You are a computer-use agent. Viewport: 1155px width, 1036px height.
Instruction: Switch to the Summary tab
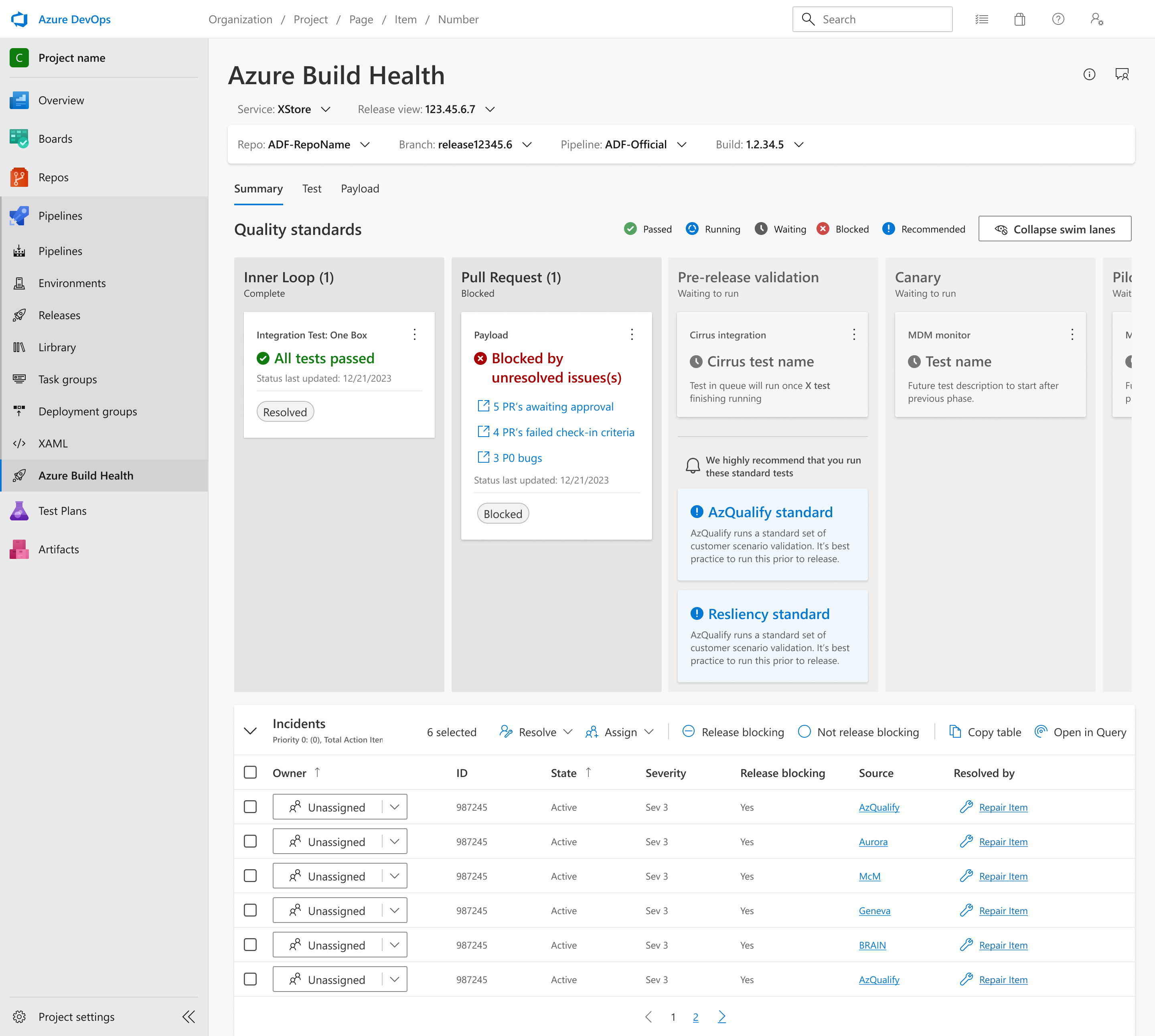(258, 189)
